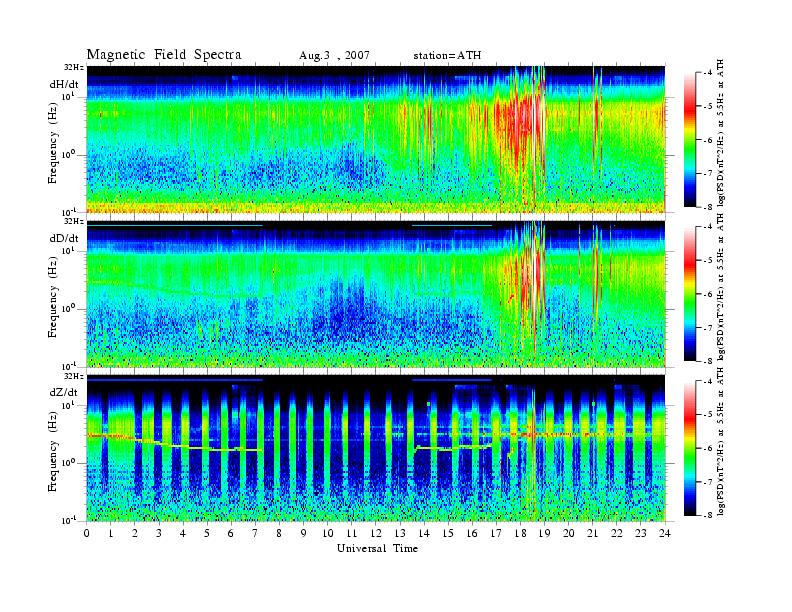
Task: Click hour tick label 2 on time axis
Action: click(135, 533)
